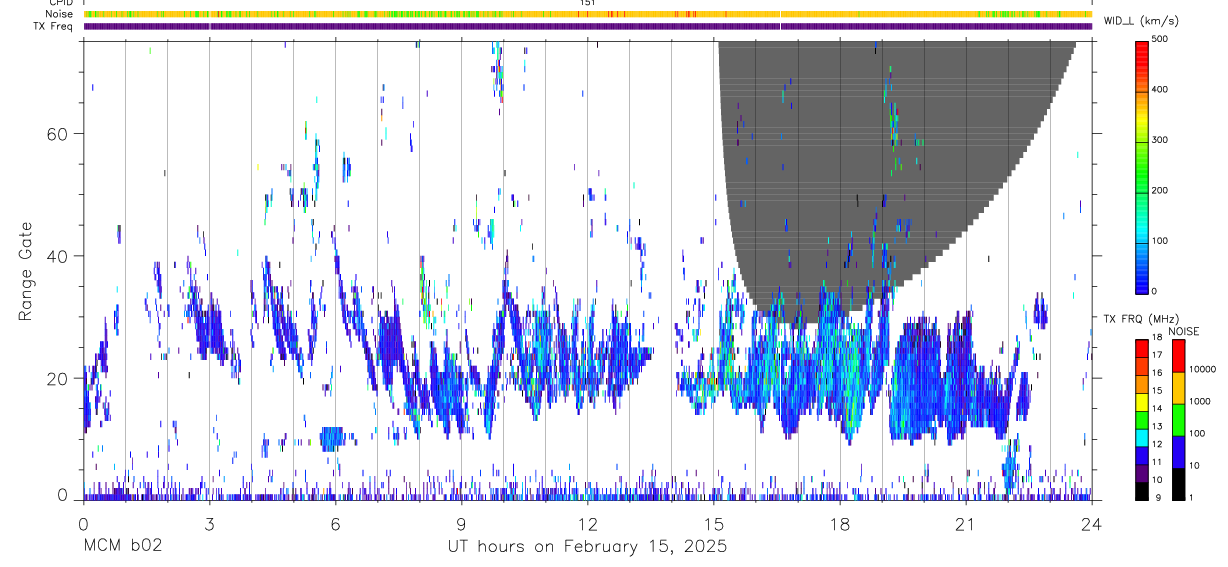1228x567 pixels.
Task: Click the UT hour tick label 0
Action: pyautogui.click(x=83, y=523)
